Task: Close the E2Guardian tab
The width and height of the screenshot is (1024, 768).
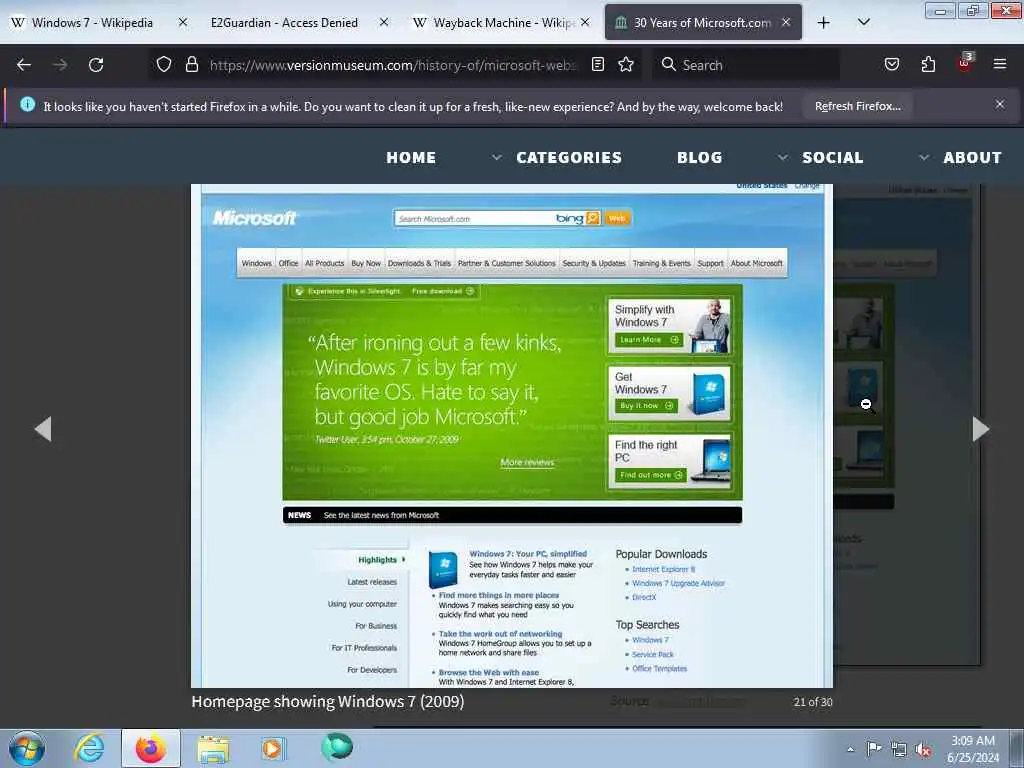Action: [384, 22]
